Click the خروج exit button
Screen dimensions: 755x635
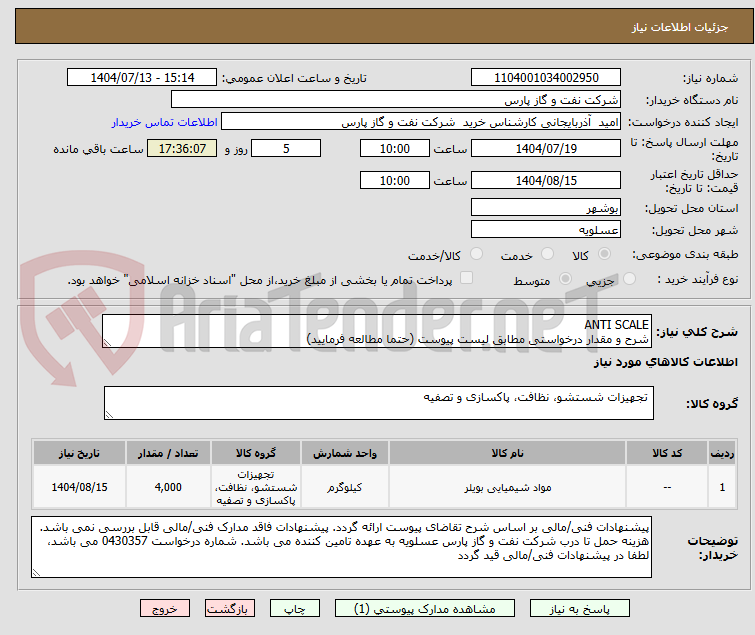[x=165, y=609]
